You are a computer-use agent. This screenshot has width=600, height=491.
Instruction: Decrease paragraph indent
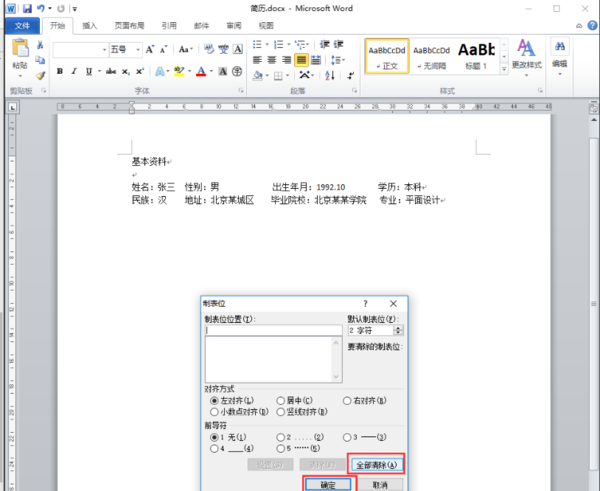[324, 44]
